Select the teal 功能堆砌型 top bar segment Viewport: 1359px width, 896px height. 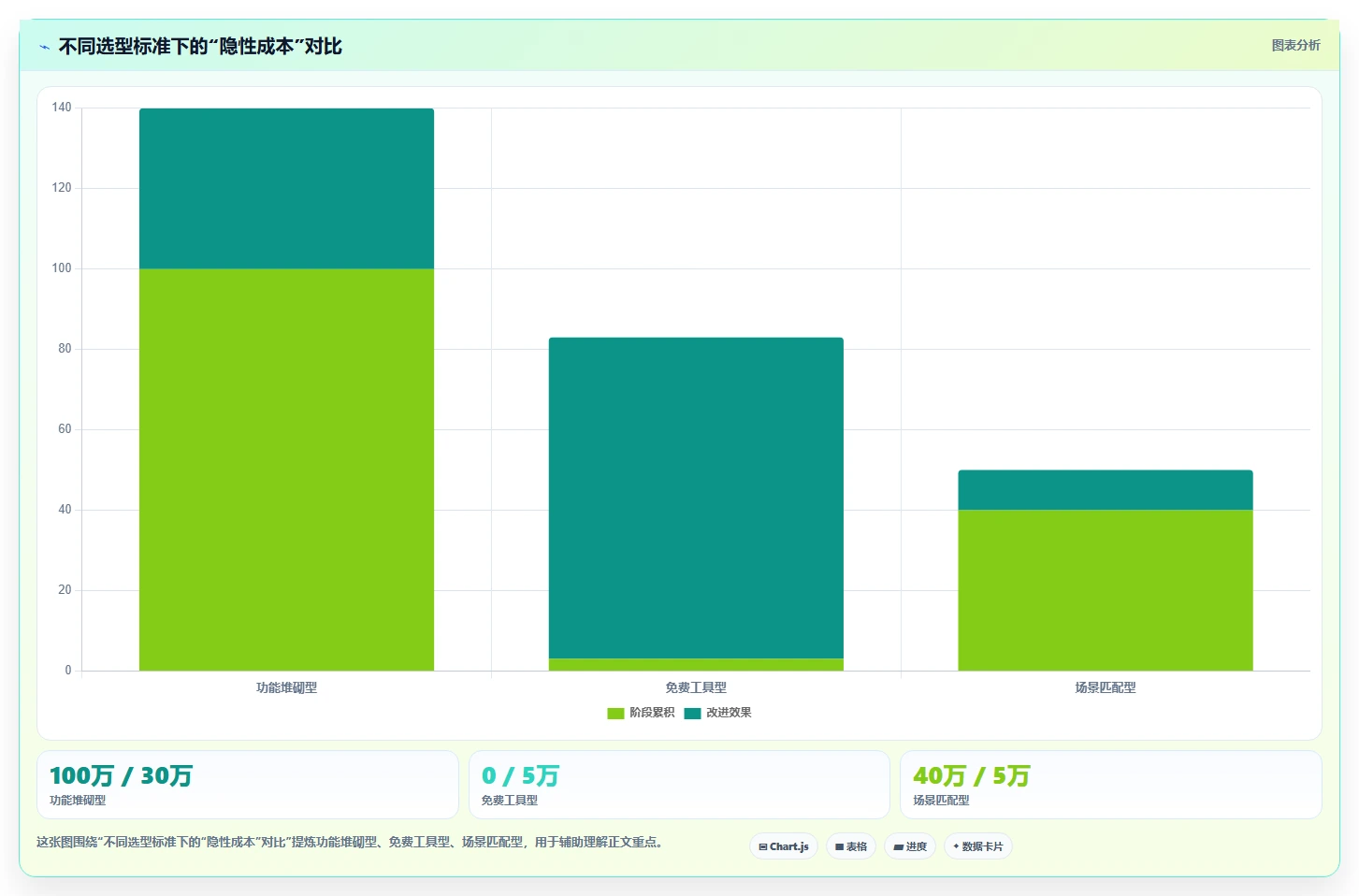coord(286,189)
